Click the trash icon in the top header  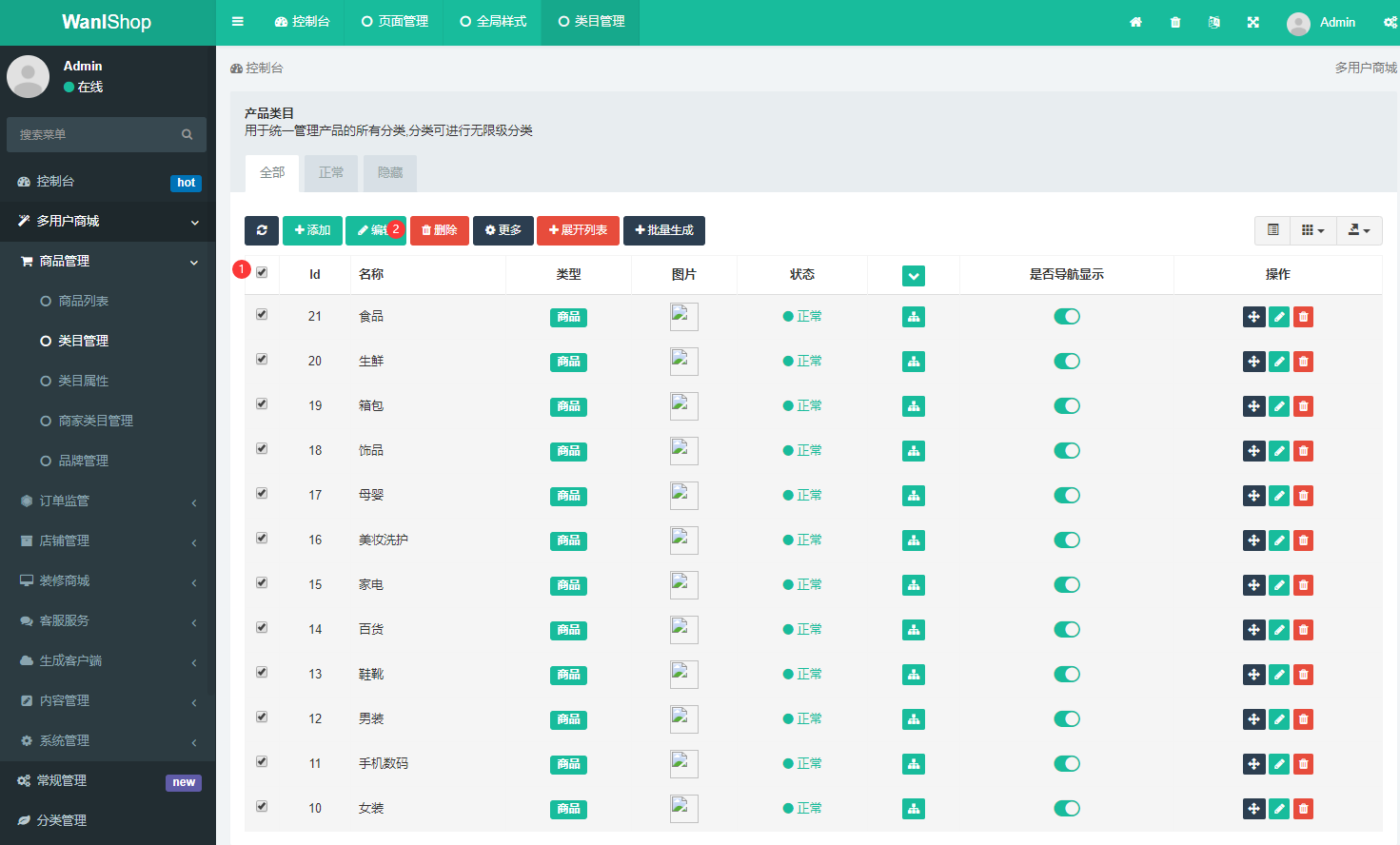coord(1175,22)
